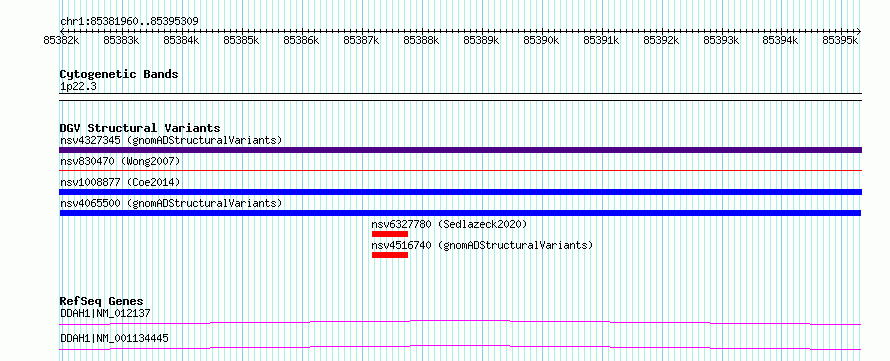Click the blue nsv4065500 variant bar
This screenshot has width=890, height=361.
coord(460,213)
